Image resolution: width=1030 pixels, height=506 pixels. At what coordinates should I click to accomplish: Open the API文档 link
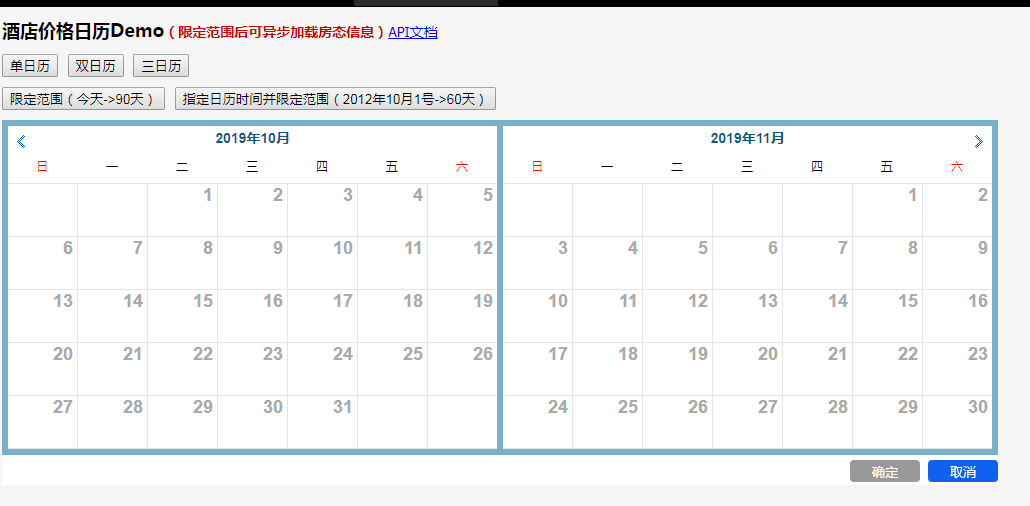coord(413,32)
